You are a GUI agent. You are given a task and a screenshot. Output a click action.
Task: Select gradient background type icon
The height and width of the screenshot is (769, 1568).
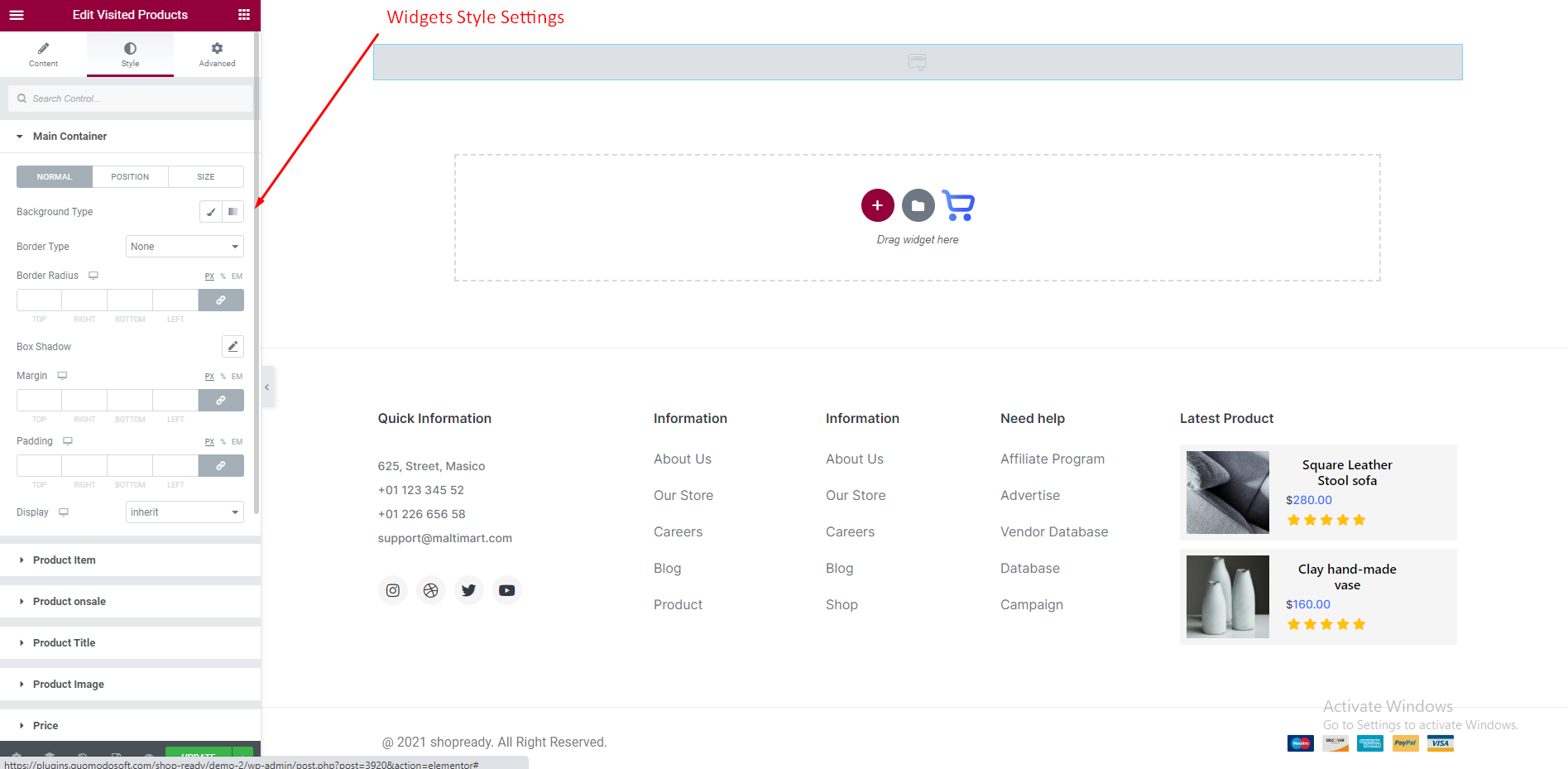coord(233,212)
